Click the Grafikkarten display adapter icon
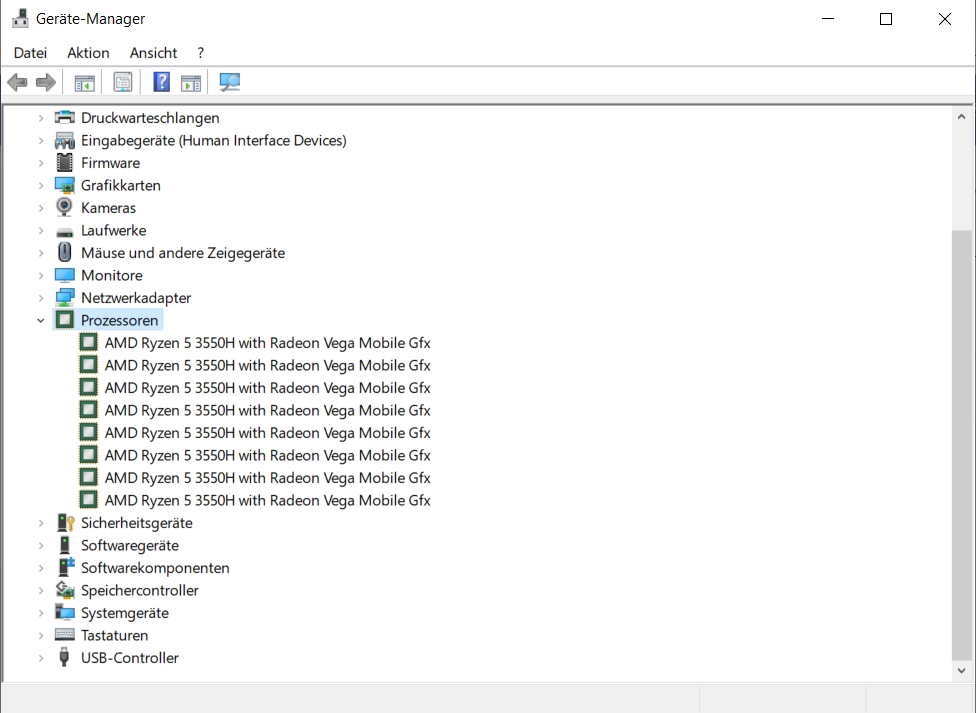This screenshot has width=976, height=713. tap(65, 185)
